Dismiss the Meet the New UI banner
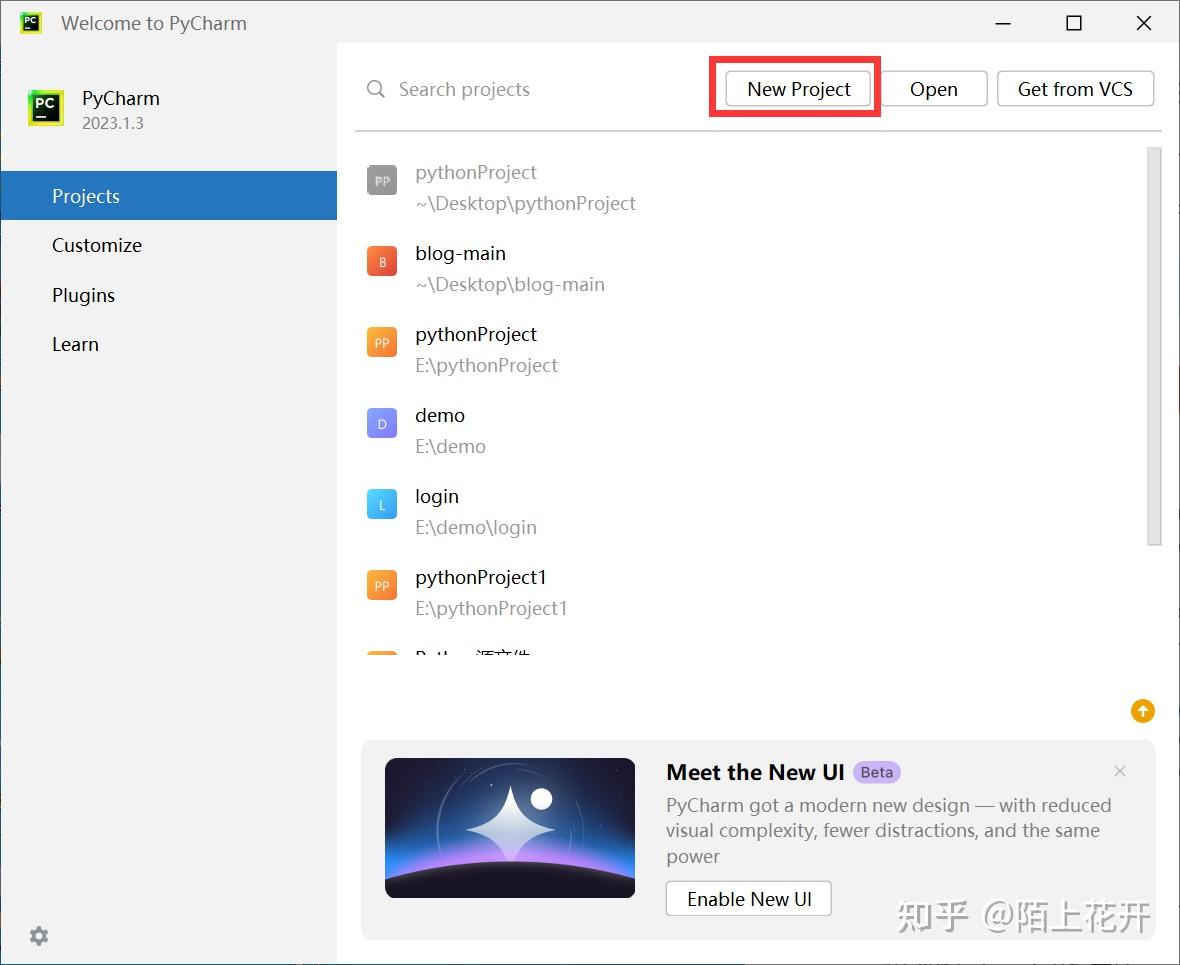The width and height of the screenshot is (1180, 965). click(1119, 771)
